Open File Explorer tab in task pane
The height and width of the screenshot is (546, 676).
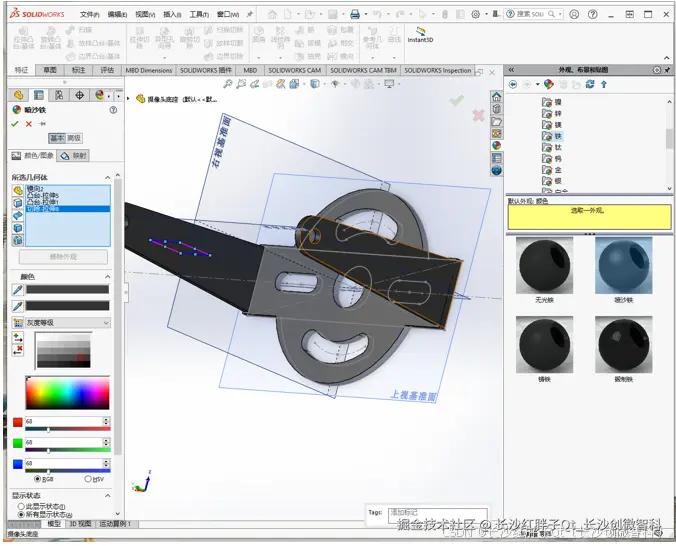point(497,122)
